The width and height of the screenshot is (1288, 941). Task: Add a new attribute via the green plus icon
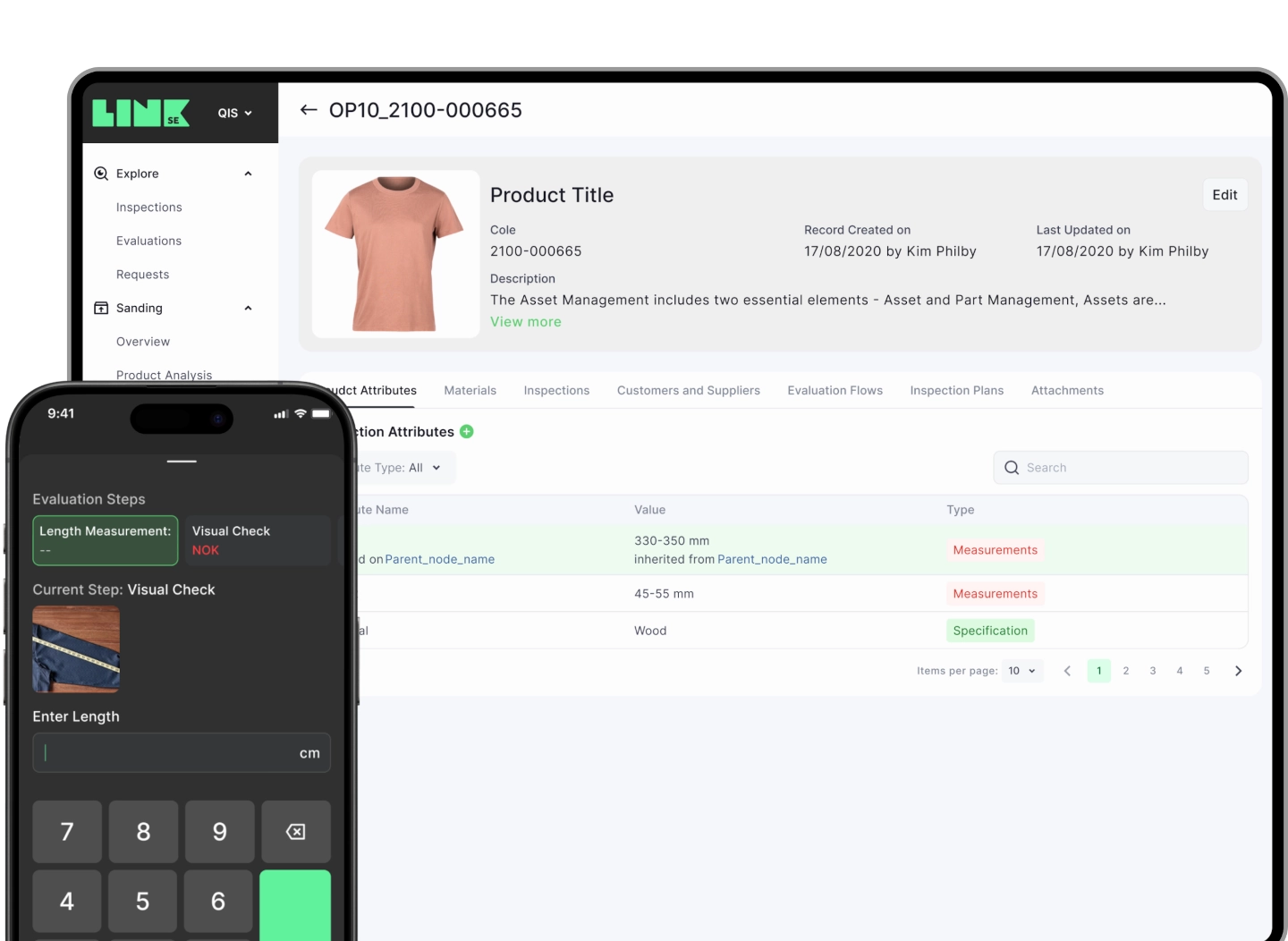pyautogui.click(x=467, y=431)
